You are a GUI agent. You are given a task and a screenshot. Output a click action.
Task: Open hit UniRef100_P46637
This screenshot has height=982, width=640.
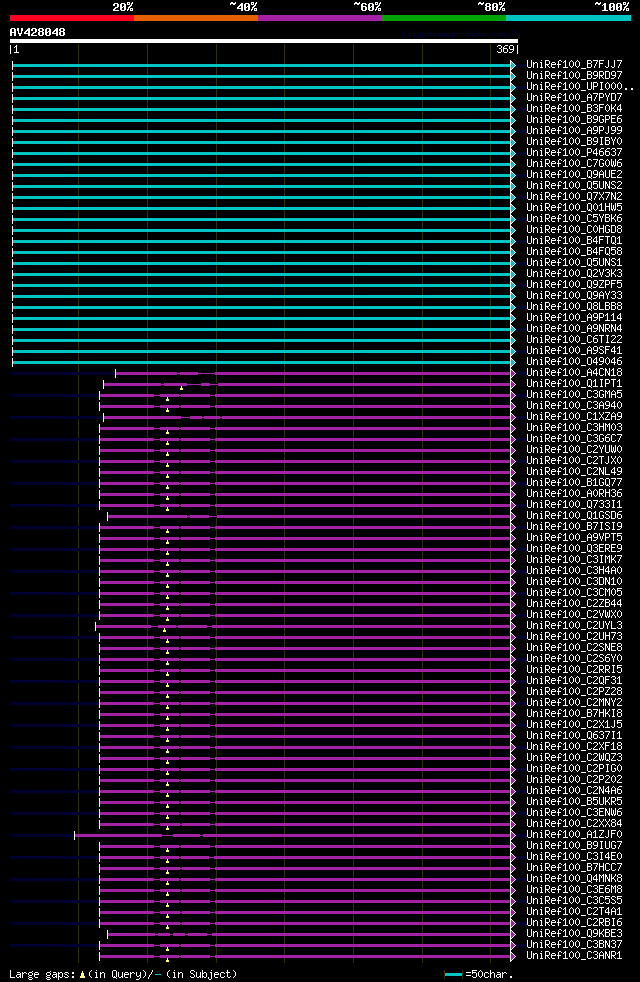click(x=574, y=153)
